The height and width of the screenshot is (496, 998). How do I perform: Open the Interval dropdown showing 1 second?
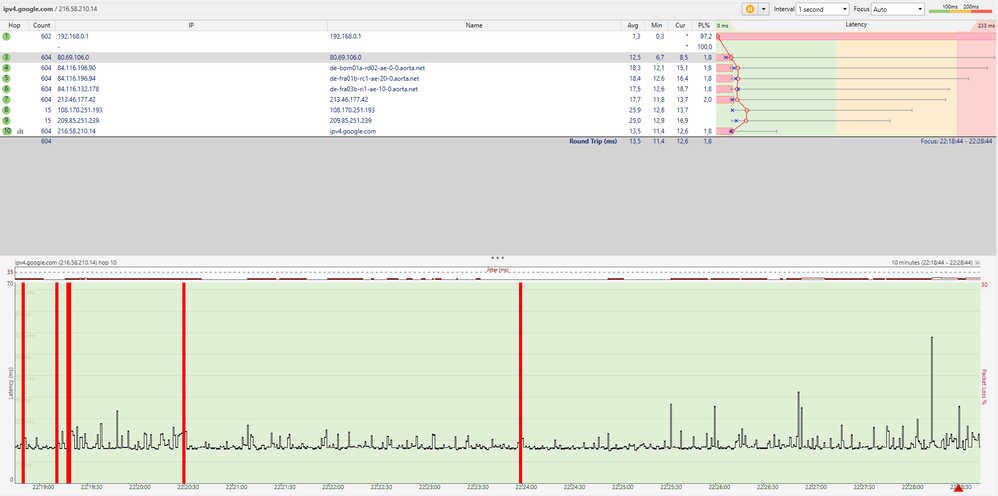click(x=822, y=9)
